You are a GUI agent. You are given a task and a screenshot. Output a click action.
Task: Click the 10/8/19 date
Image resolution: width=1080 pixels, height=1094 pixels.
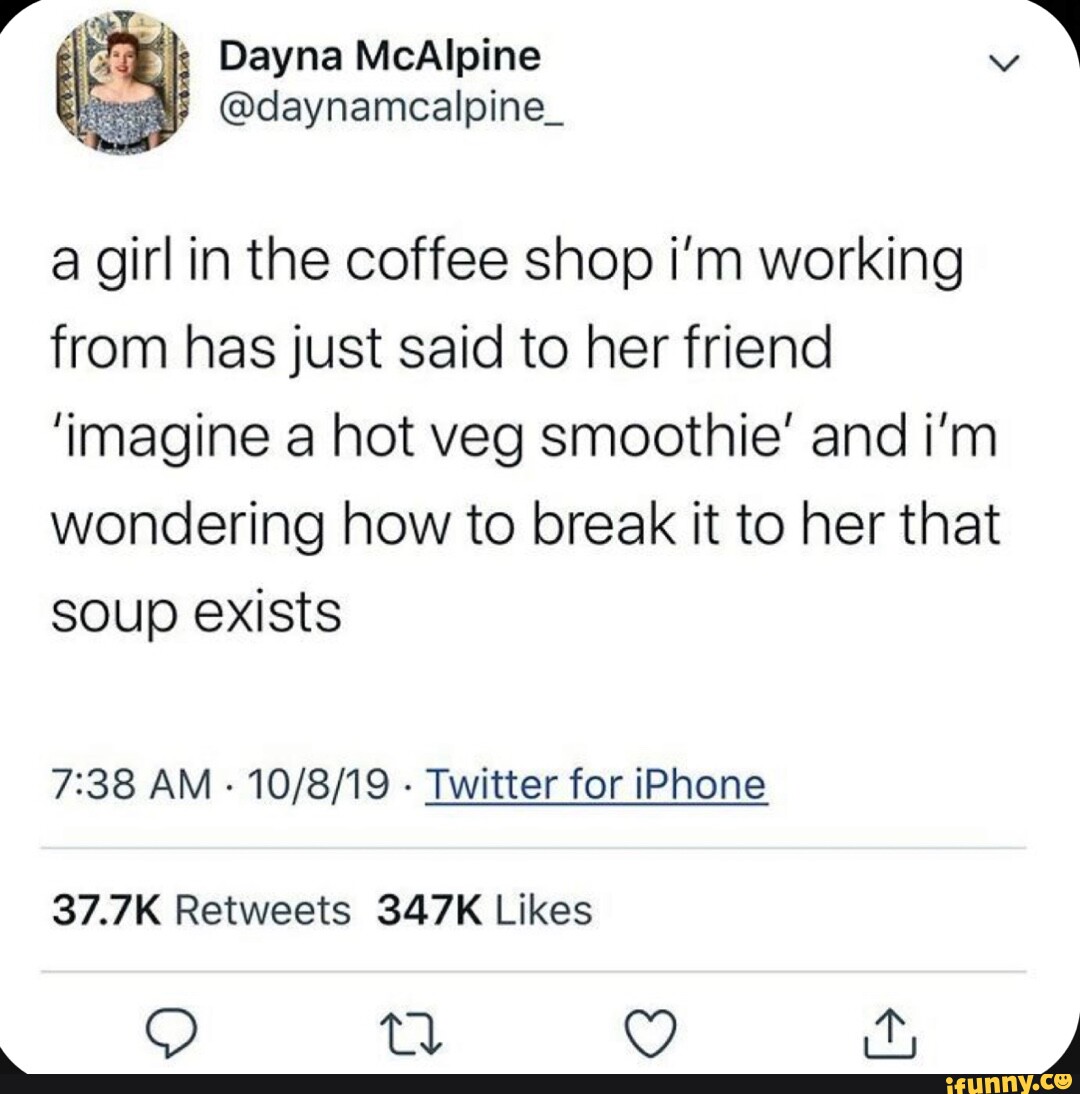pos(317,784)
